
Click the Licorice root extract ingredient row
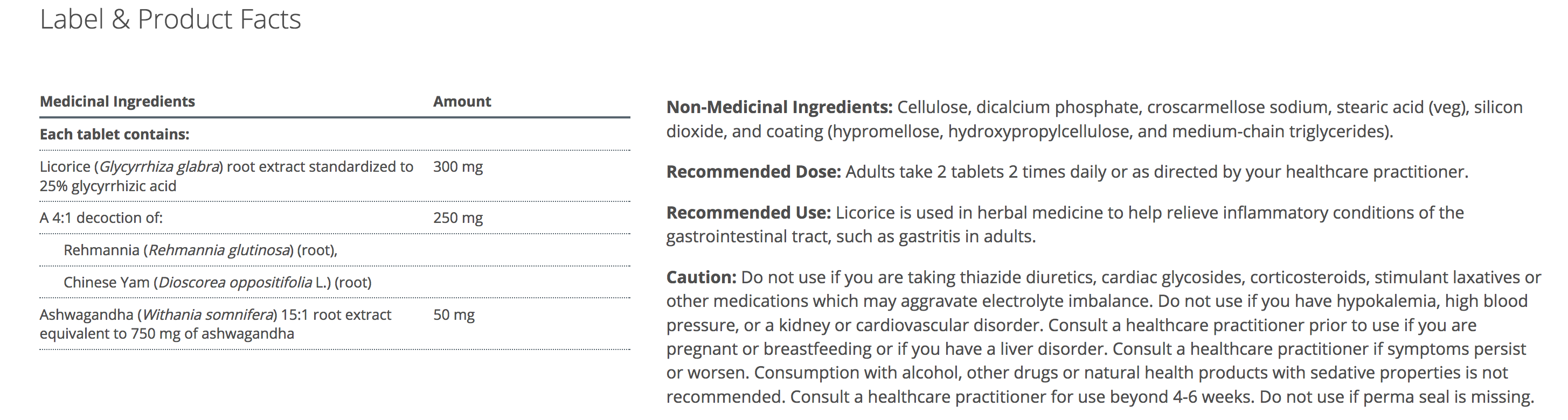pos(226,176)
